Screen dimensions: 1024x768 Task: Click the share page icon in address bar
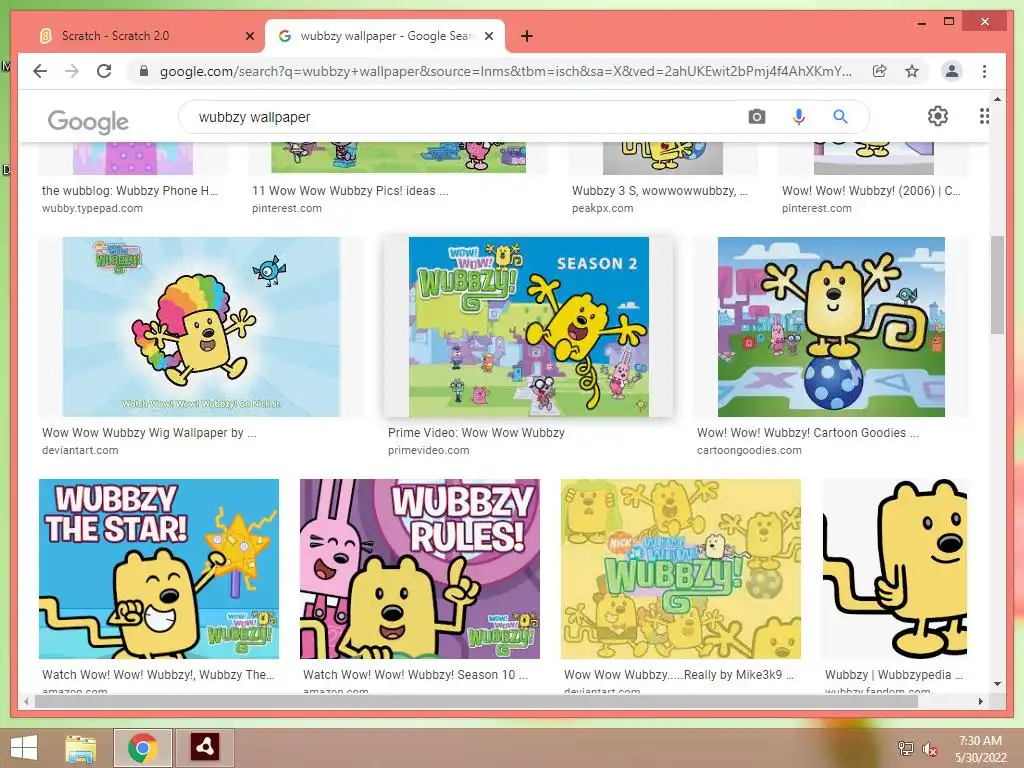coord(880,71)
